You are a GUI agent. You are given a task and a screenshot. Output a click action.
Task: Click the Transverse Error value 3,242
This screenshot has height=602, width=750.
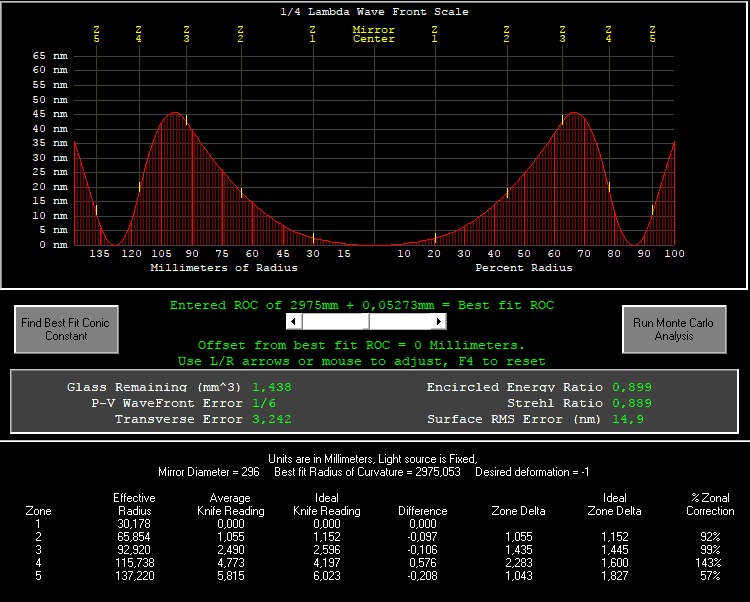[272, 419]
